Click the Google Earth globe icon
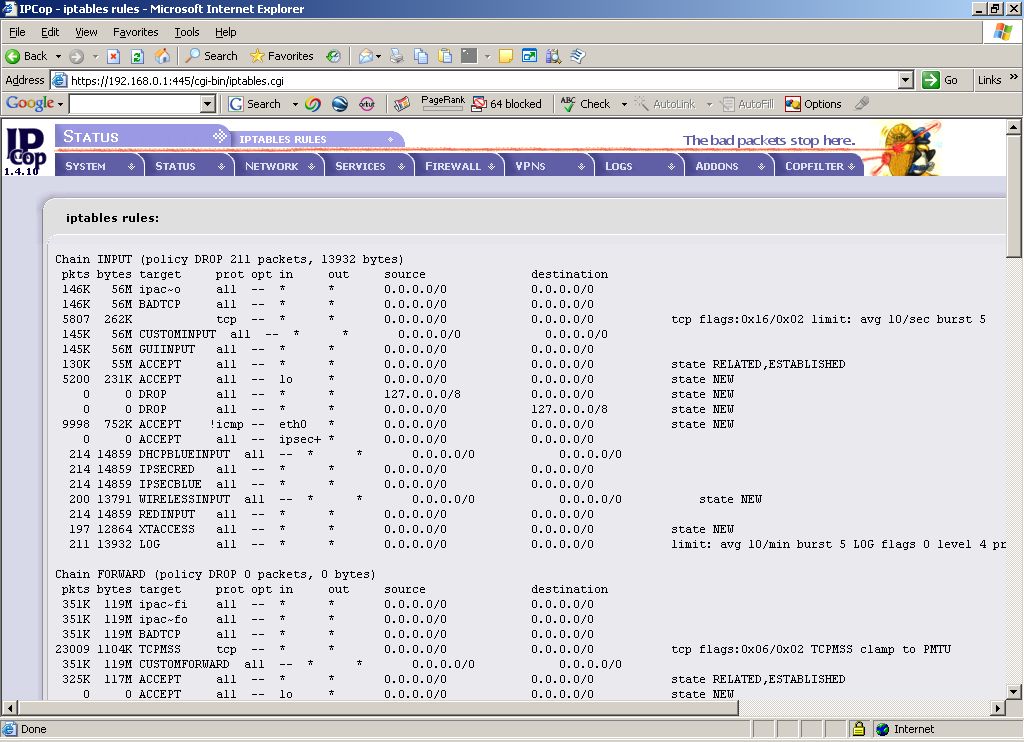This screenshot has width=1024, height=742. tap(340, 104)
